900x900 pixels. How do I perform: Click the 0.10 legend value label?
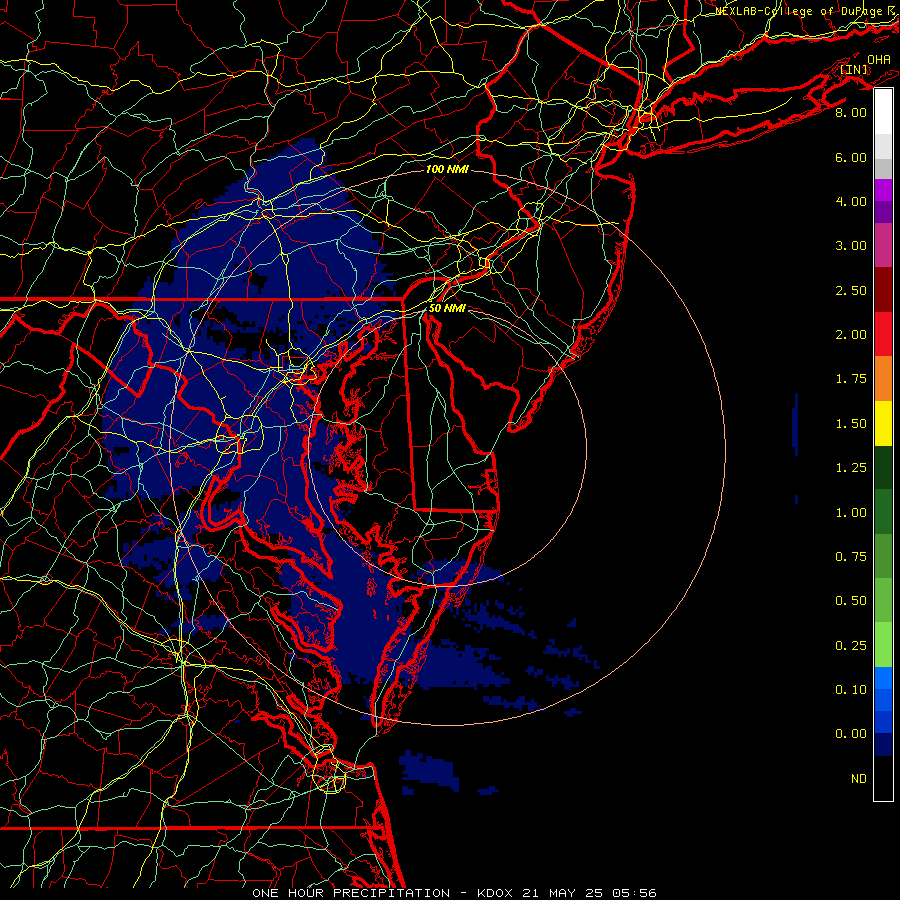[x=851, y=690]
